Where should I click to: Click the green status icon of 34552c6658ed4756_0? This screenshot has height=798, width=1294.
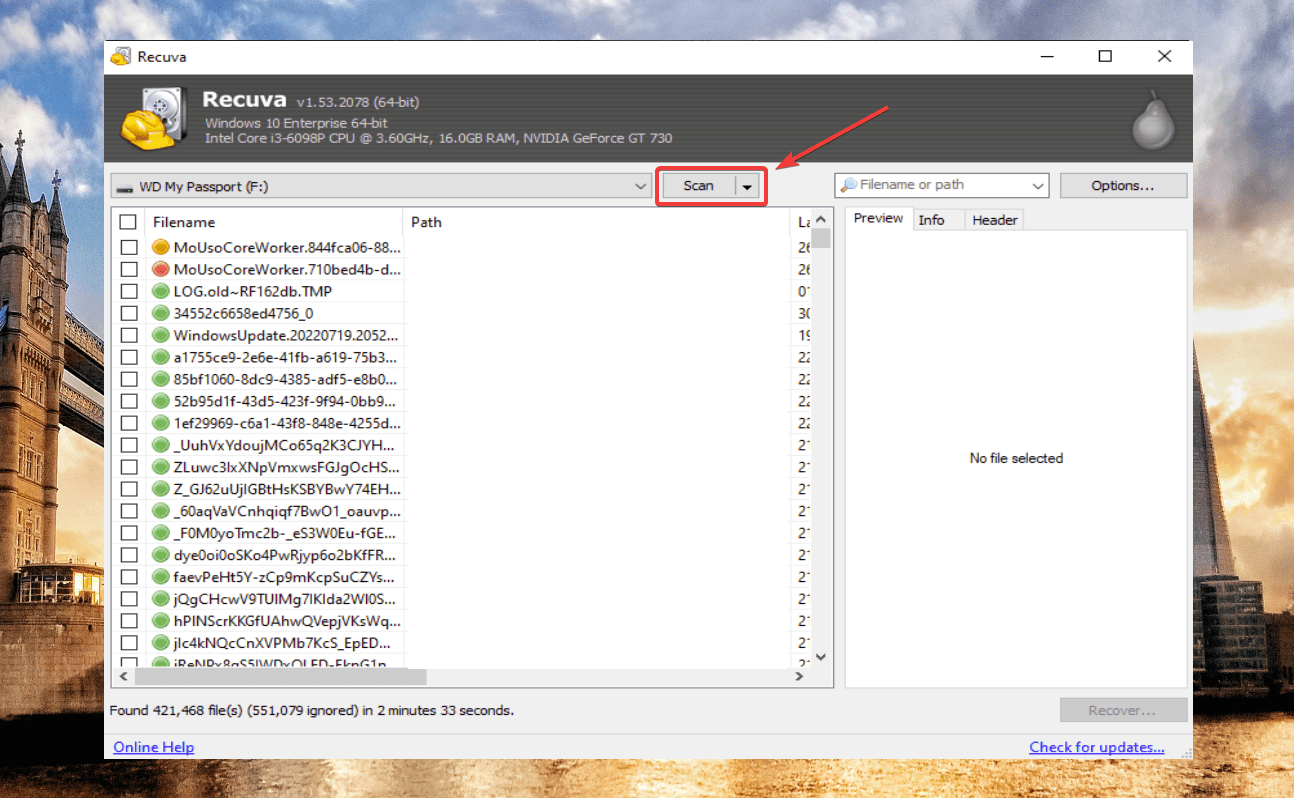[160, 313]
